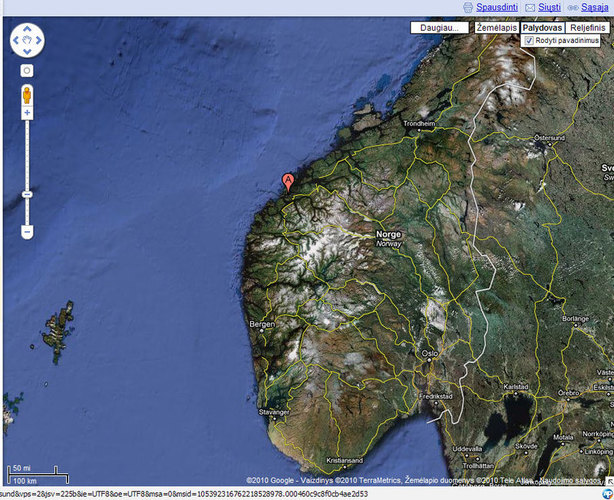Switch to the Žemėlapis map view
Viewport: 614px width, 500px height.
496,28
